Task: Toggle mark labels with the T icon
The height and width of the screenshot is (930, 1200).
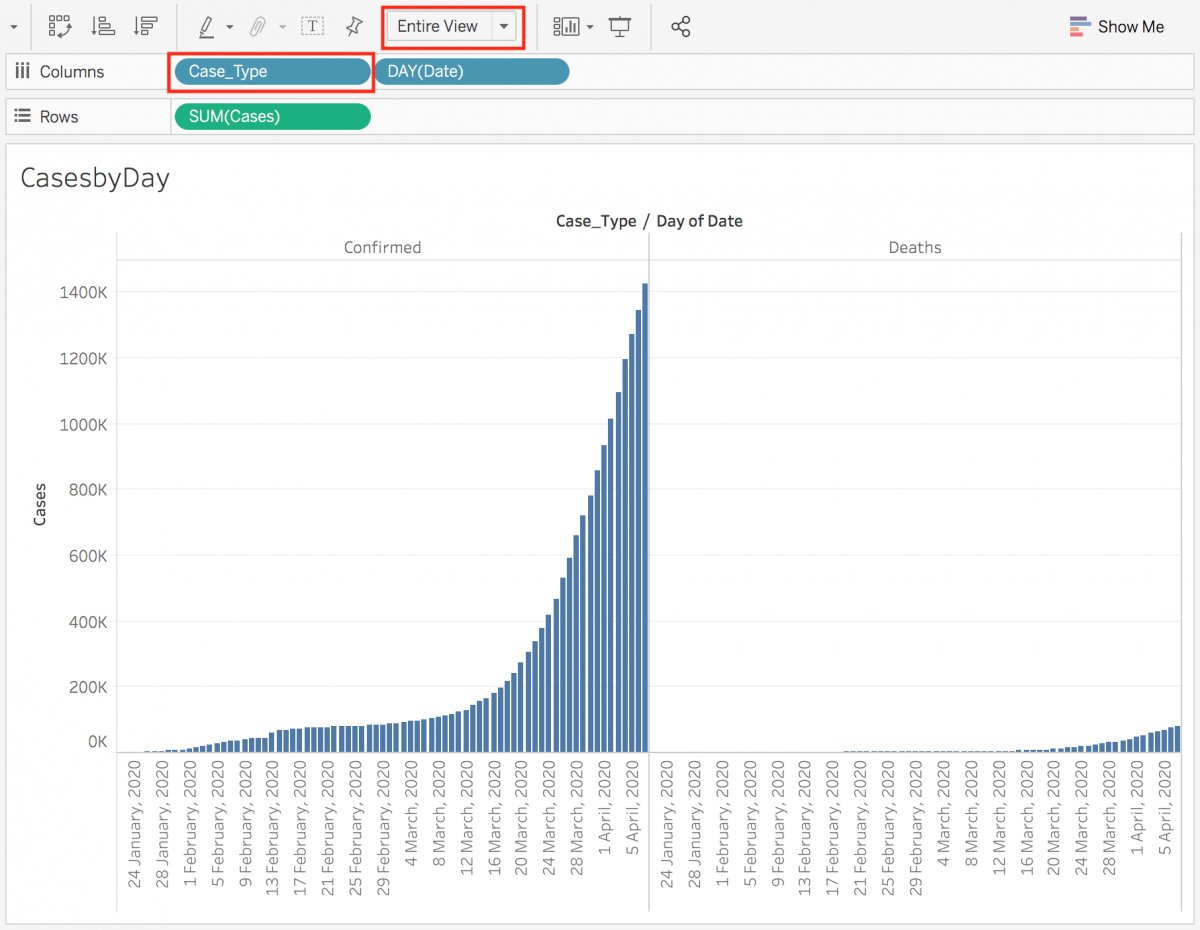Action: click(x=314, y=27)
